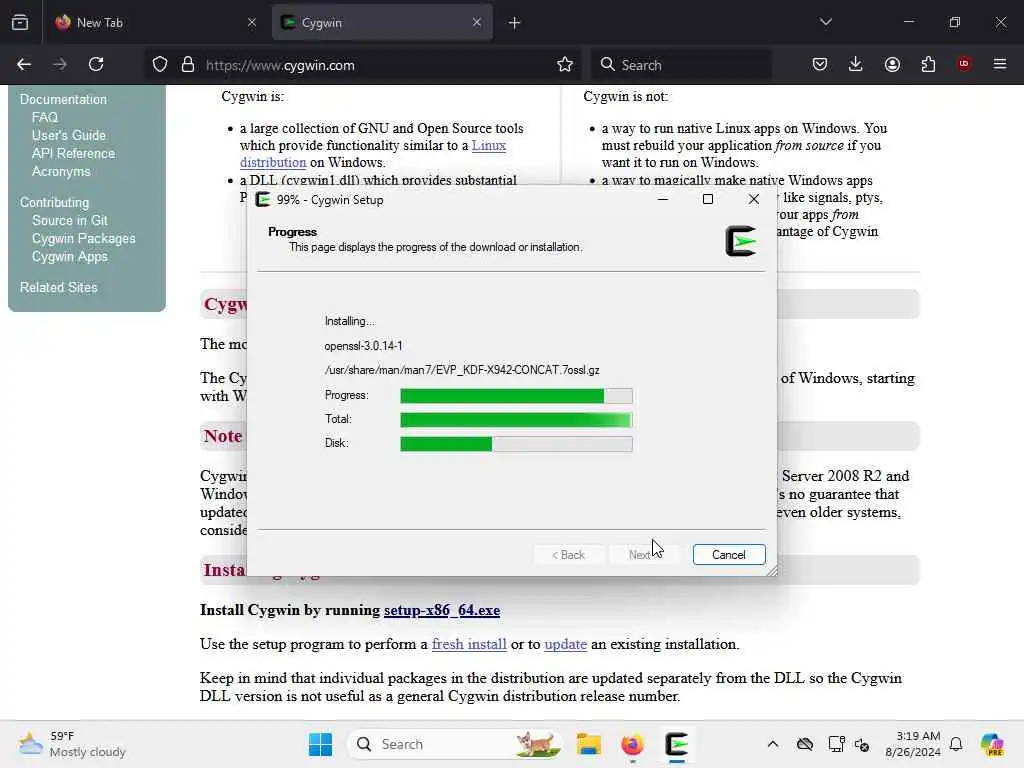Show hidden system tray icons
The height and width of the screenshot is (768, 1024).
pos(773,744)
